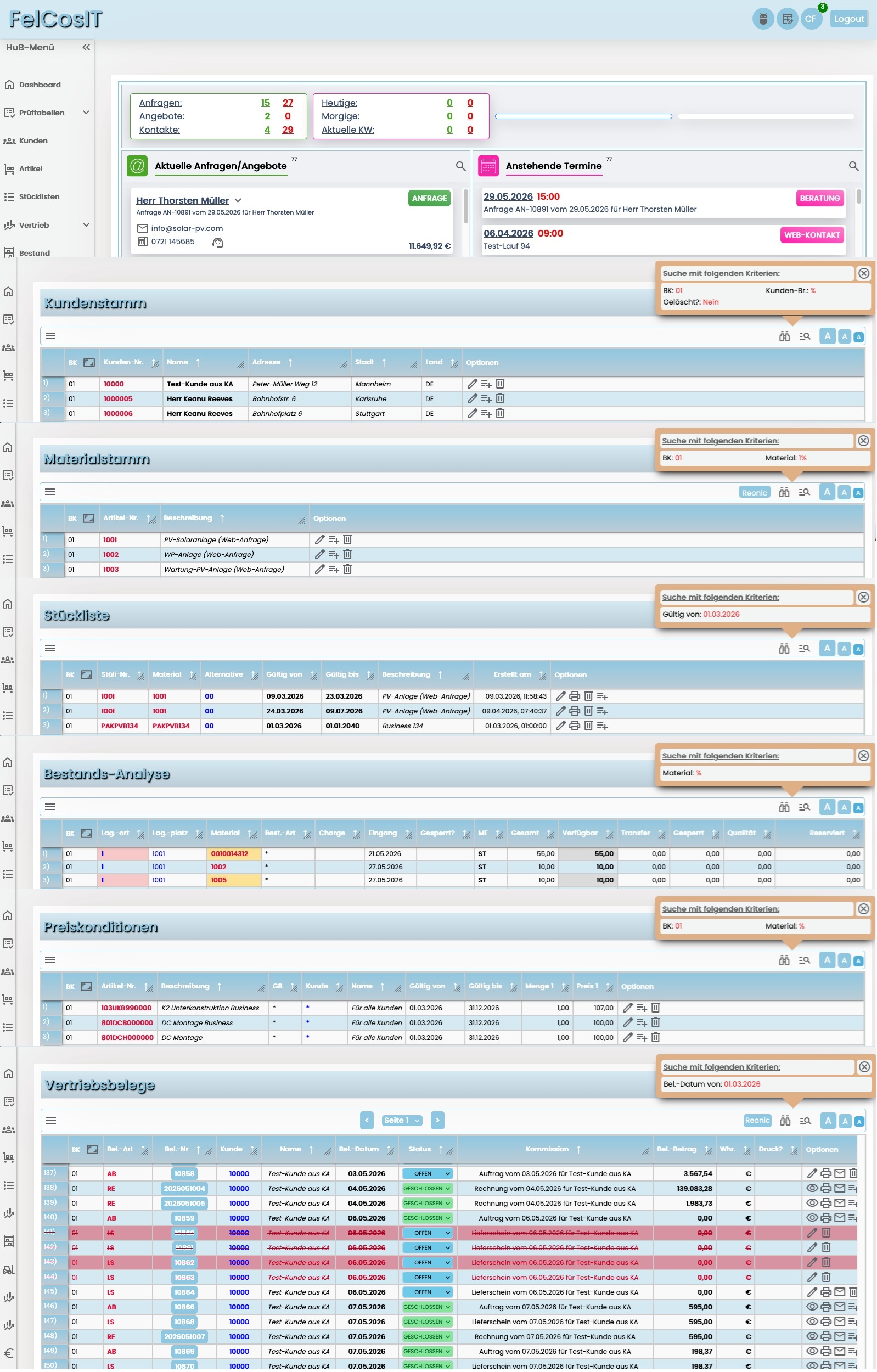The image size is (877, 1372).
Task: Delete article 1003 Wartung-PV-Anlage
Action: 347,570
